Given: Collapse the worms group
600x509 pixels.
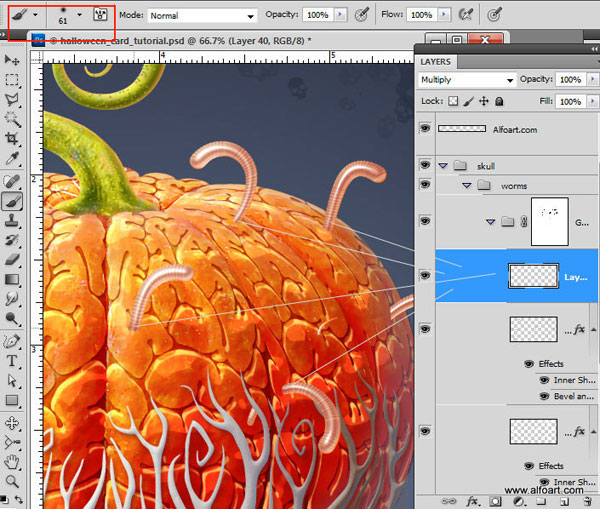Looking at the screenshot, I should pos(466,185).
